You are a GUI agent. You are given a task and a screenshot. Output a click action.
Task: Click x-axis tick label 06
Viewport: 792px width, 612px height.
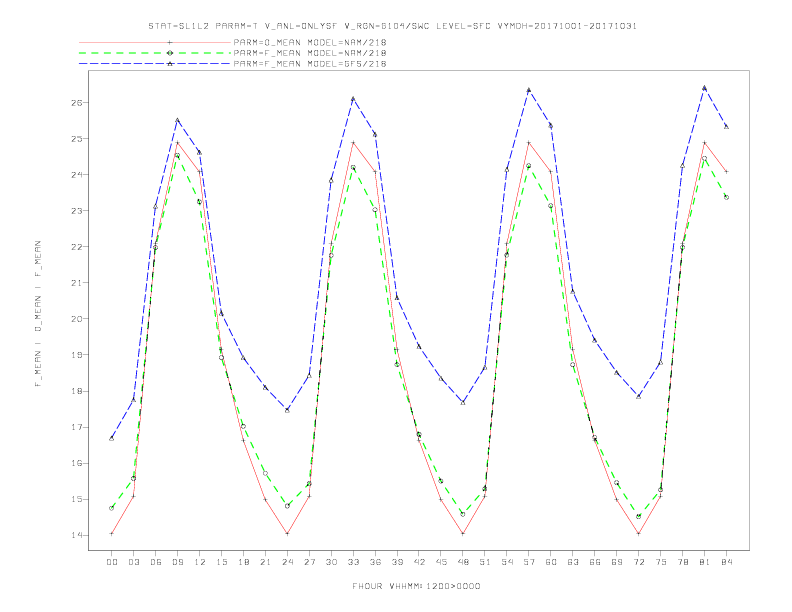pos(156,562)
